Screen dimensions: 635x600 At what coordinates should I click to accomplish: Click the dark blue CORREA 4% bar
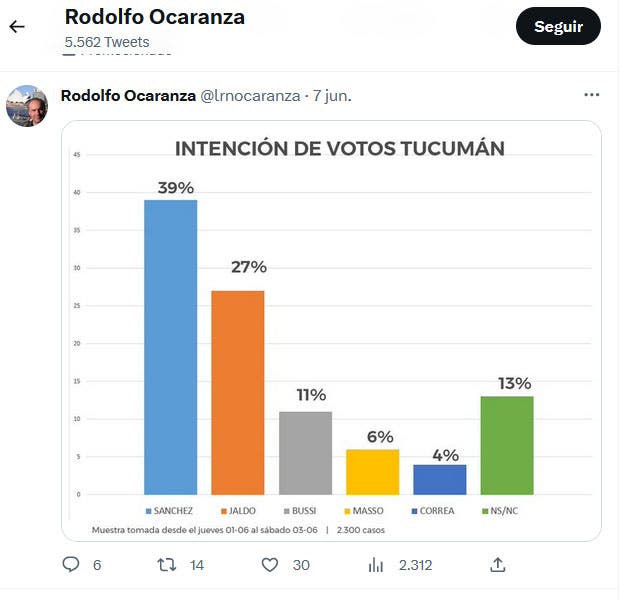click(x=440, y=479)
